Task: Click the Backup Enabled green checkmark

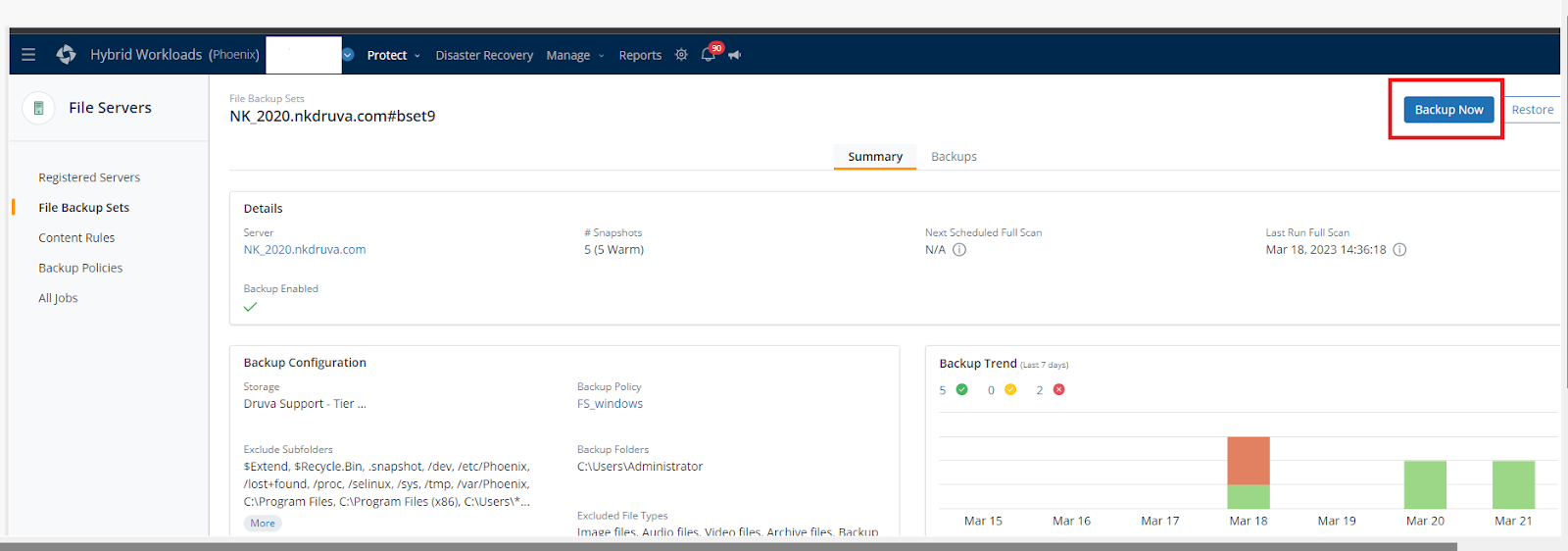Action: click(x=250, y=307)
